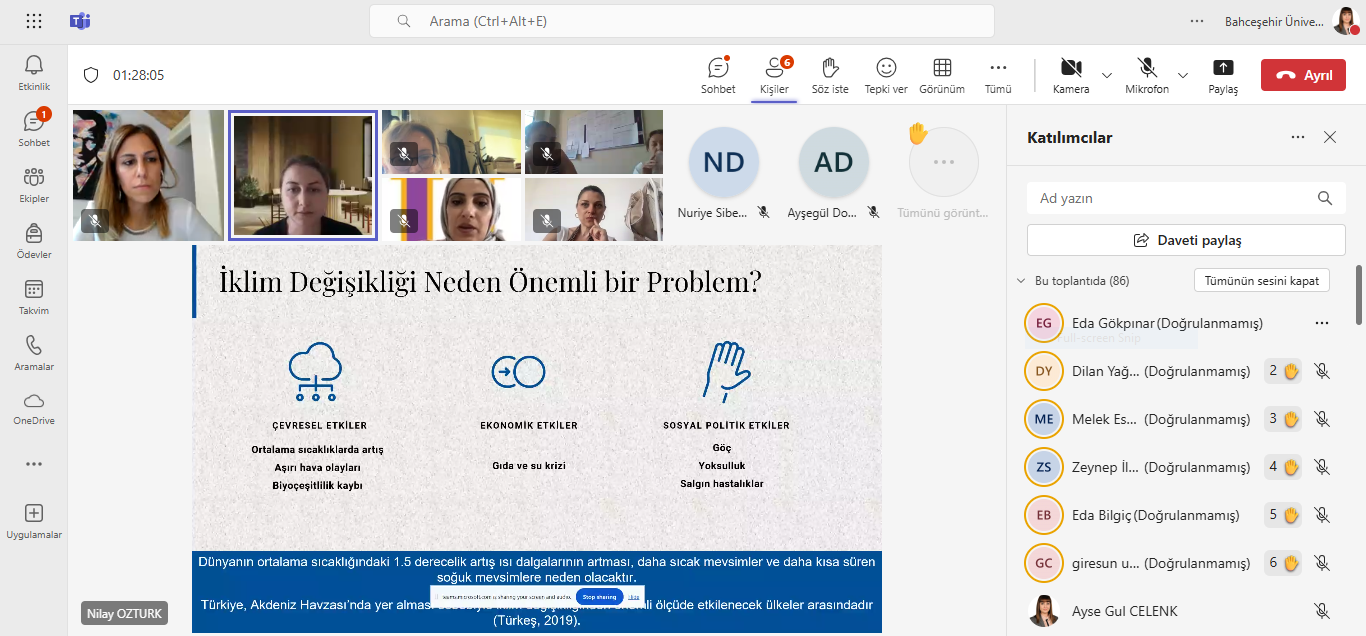Expand the microphone options dropdown arrow

tap(1183, 75)
